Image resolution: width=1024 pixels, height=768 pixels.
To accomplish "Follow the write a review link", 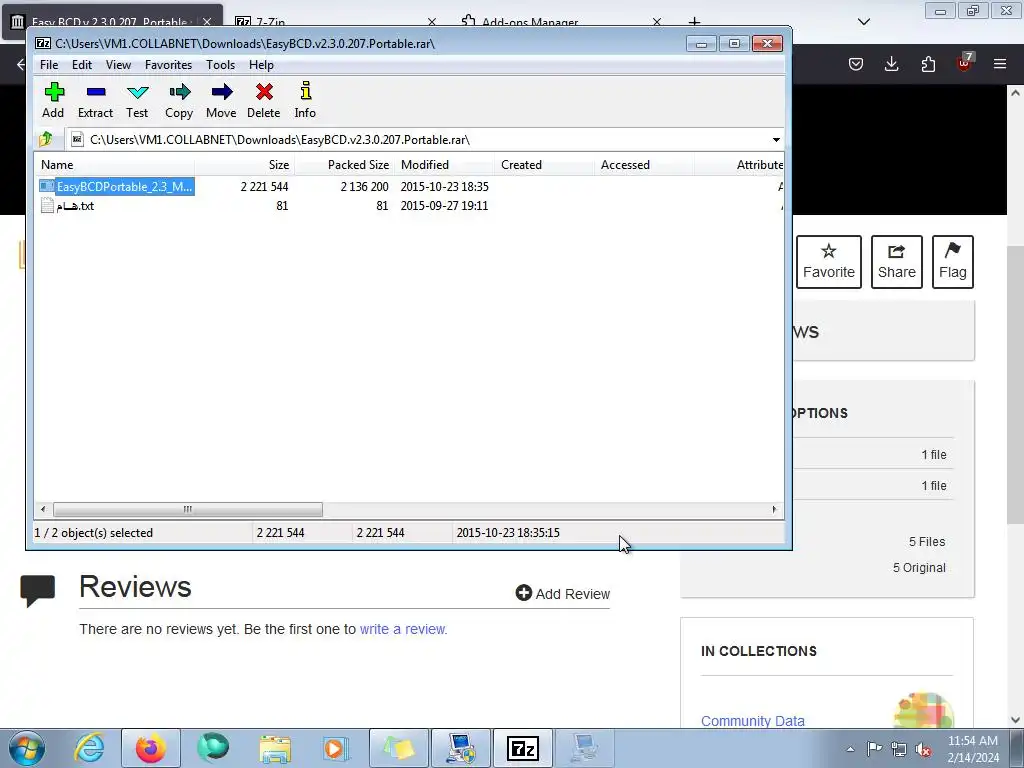I will [402, 629].
